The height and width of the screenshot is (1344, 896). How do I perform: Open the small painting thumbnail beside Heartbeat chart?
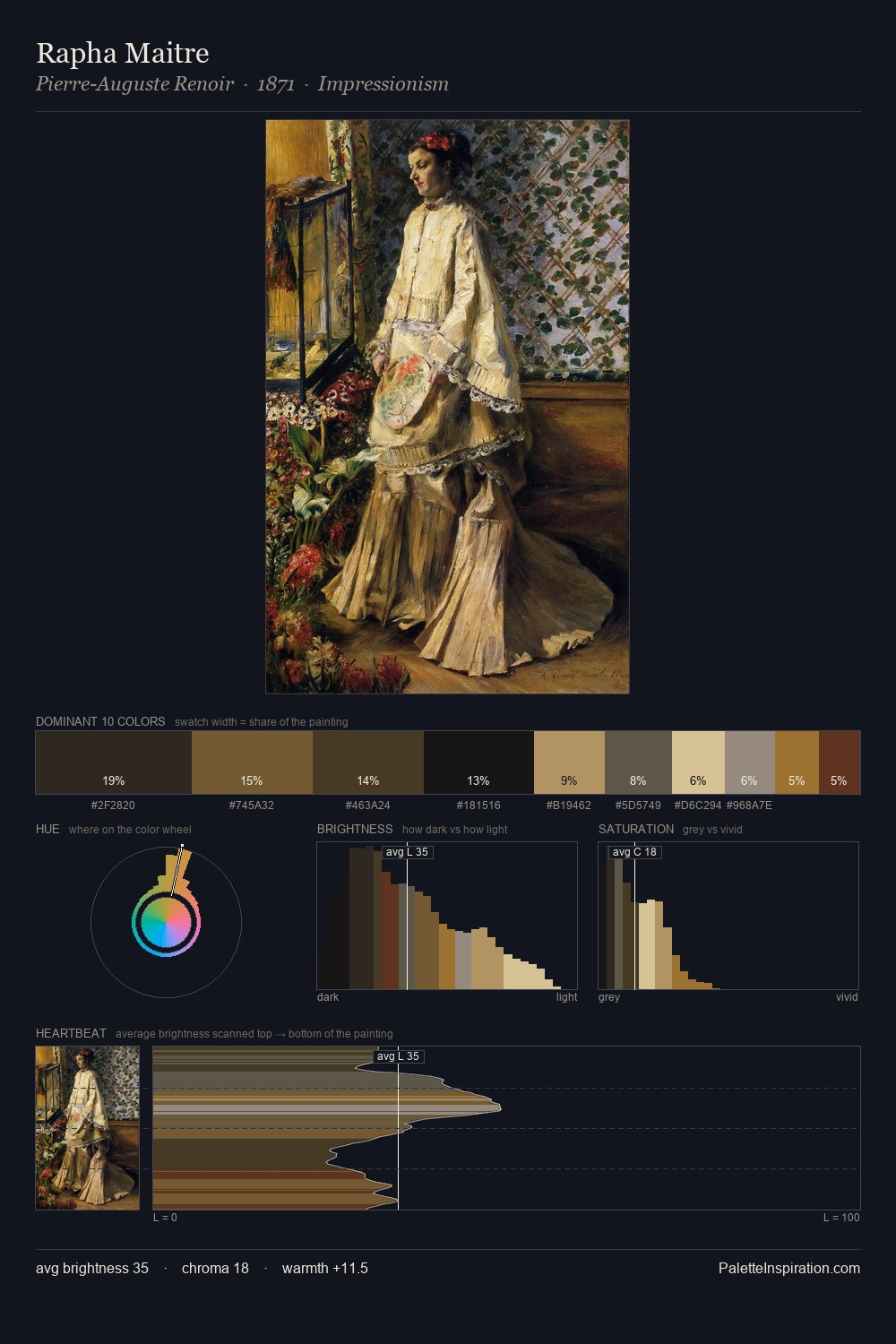pos(88,1128)
